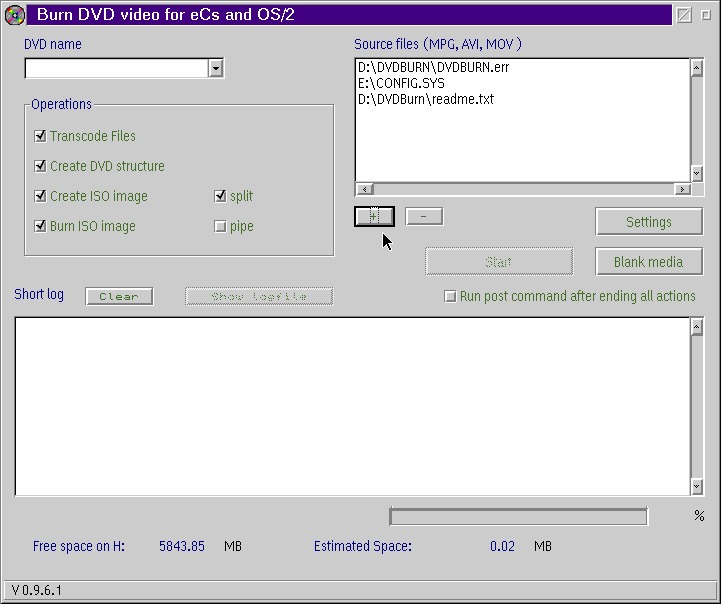Click the estimated space value 0.02
The width and height of the screenshot is (721, 604).
tap(502, 546)
